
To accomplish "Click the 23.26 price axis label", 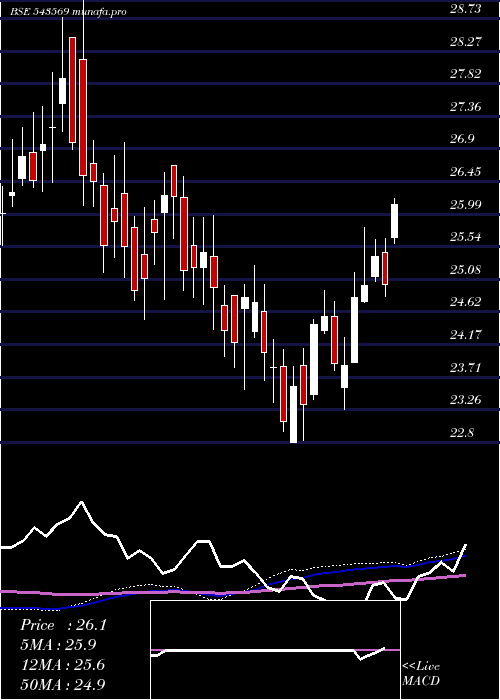I will [465, 400].
